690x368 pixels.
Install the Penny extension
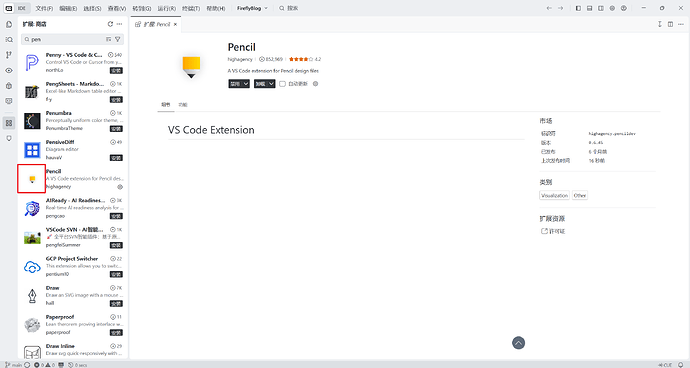click(x=116, y=70)
